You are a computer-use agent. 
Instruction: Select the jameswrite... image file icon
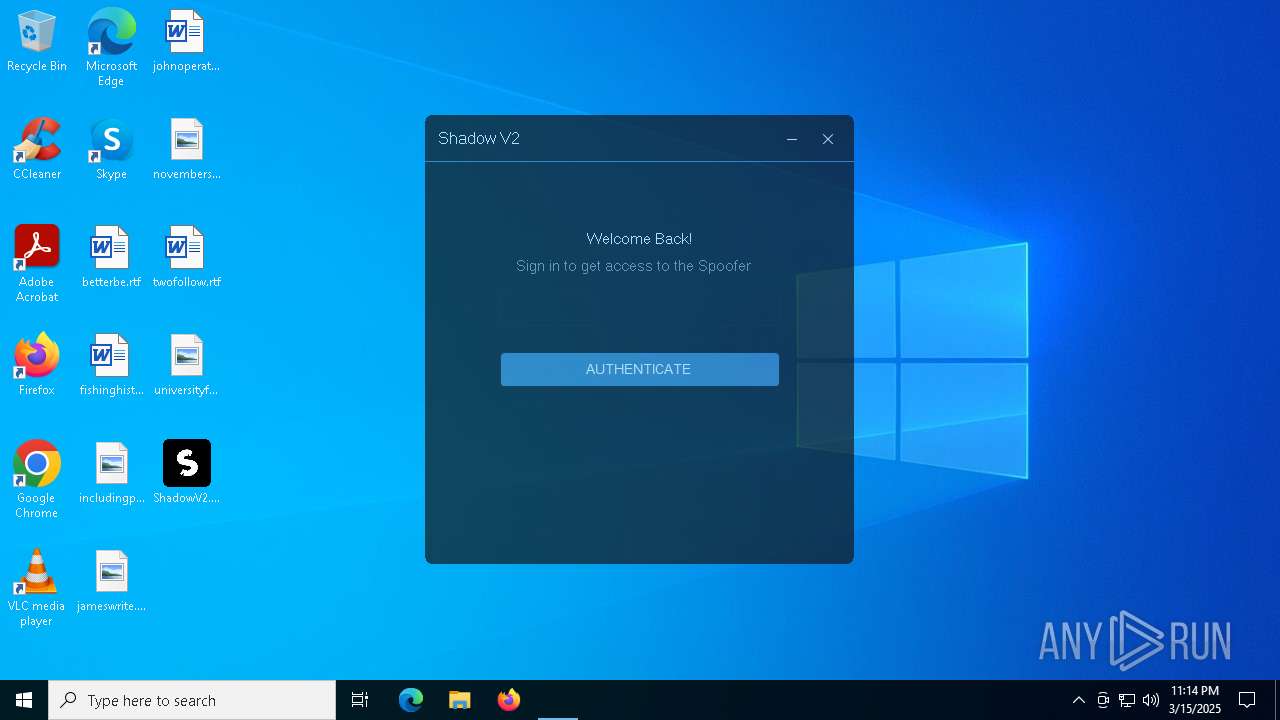click(x=111, y=582)
